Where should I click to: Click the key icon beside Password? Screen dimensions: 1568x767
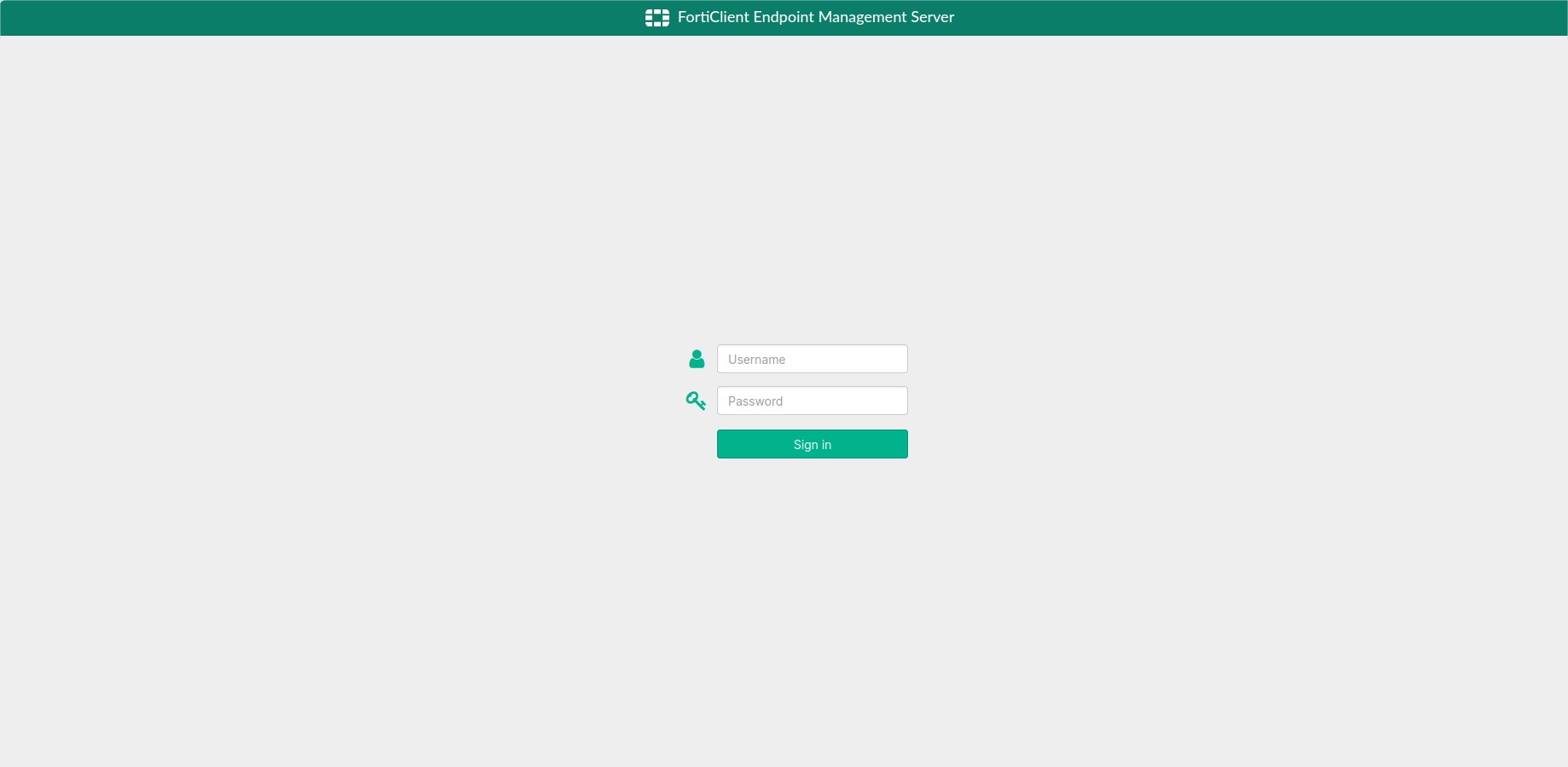(x=696, y=401)
